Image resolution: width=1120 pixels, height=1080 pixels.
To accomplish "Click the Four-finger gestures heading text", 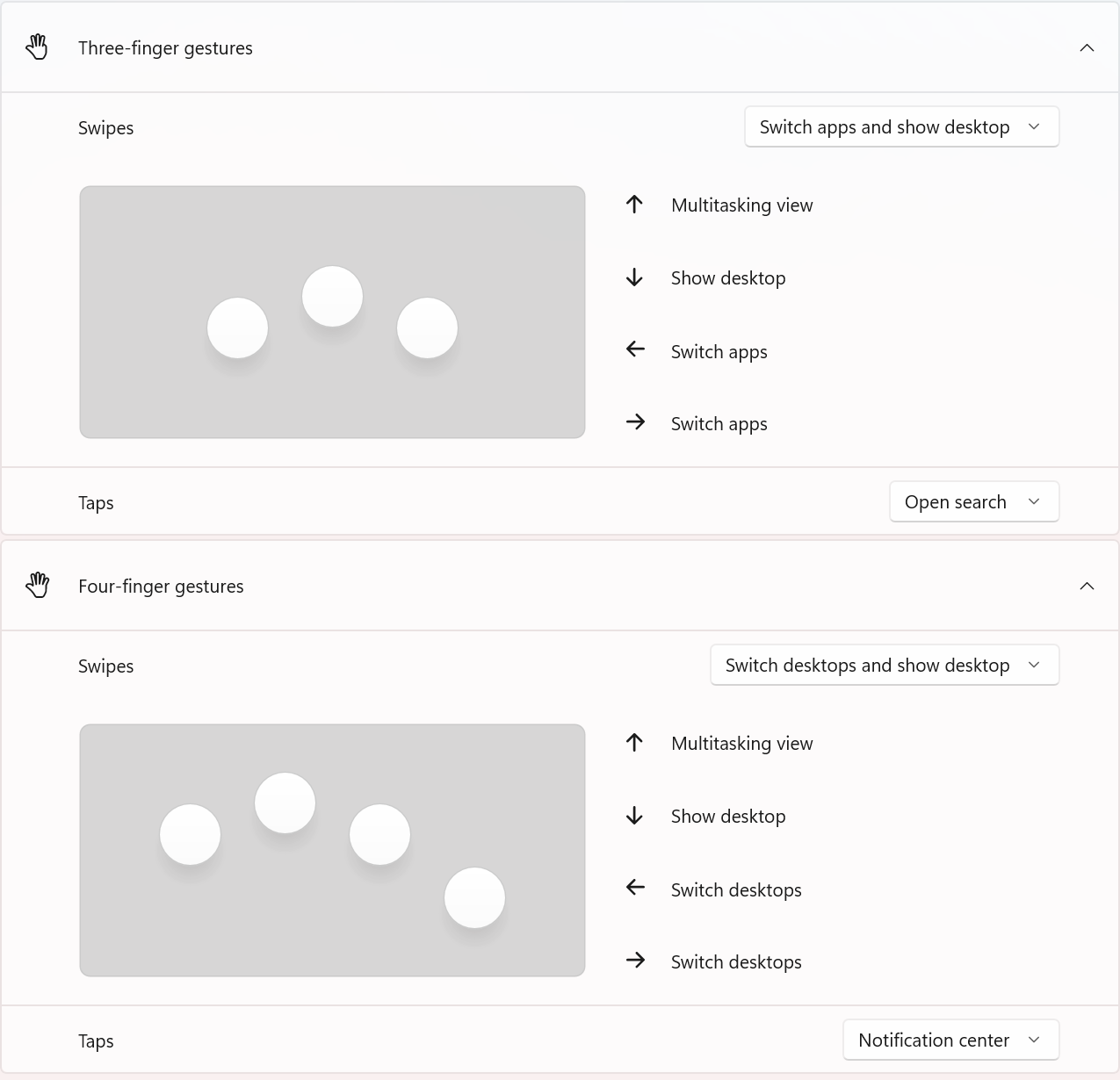I will tap(161, 587).
